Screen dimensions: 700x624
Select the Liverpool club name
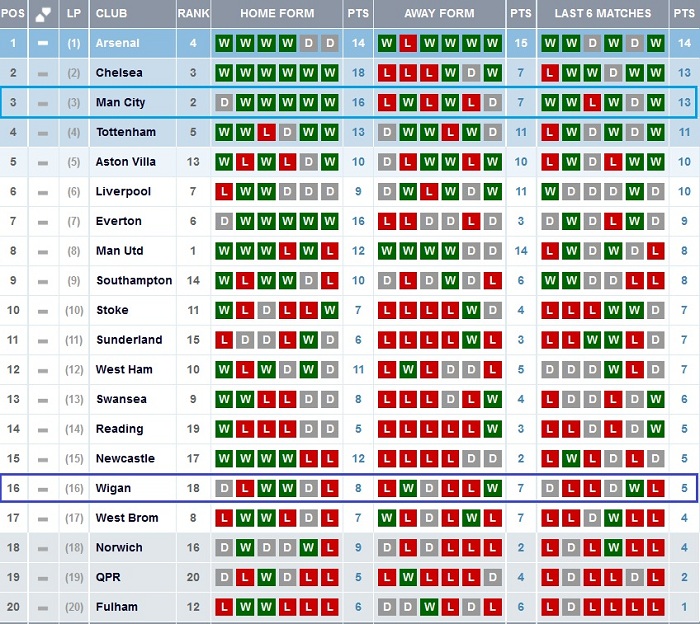tap(123, 192)
